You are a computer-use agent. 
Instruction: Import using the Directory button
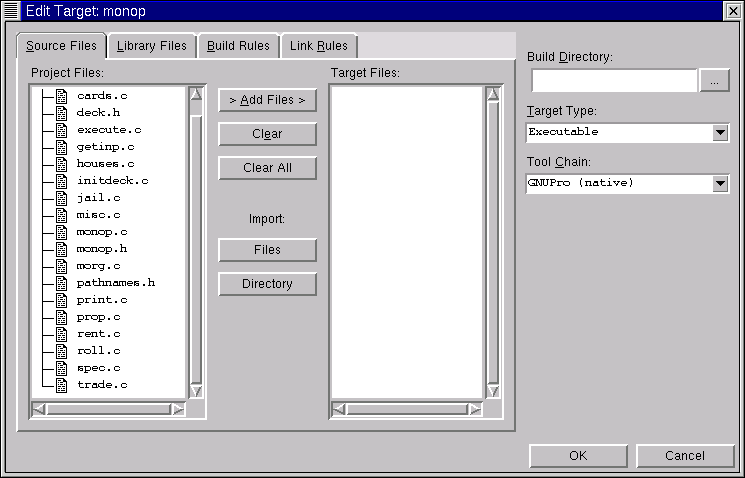pos(267,284)
